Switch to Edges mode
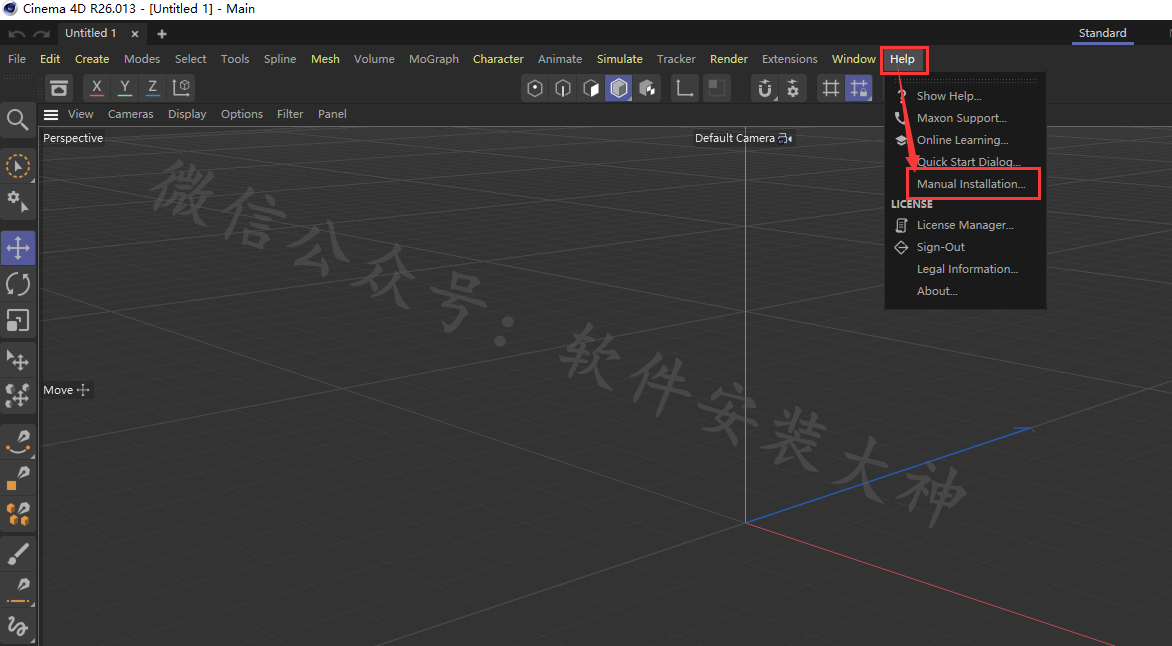The image size is (1172, 646). click(x=563, y=88)
